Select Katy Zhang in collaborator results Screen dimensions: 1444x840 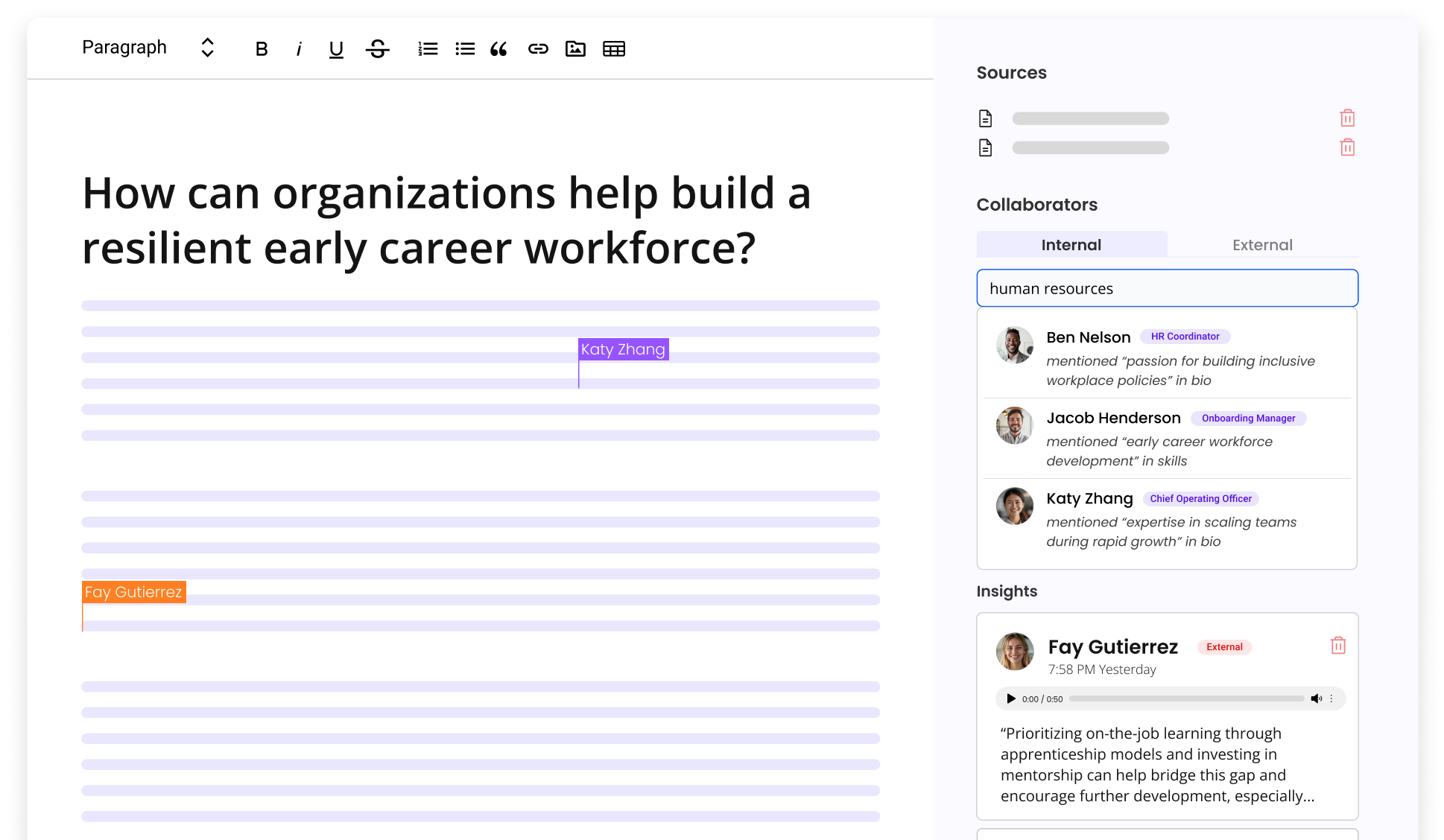click(1167, 519)
